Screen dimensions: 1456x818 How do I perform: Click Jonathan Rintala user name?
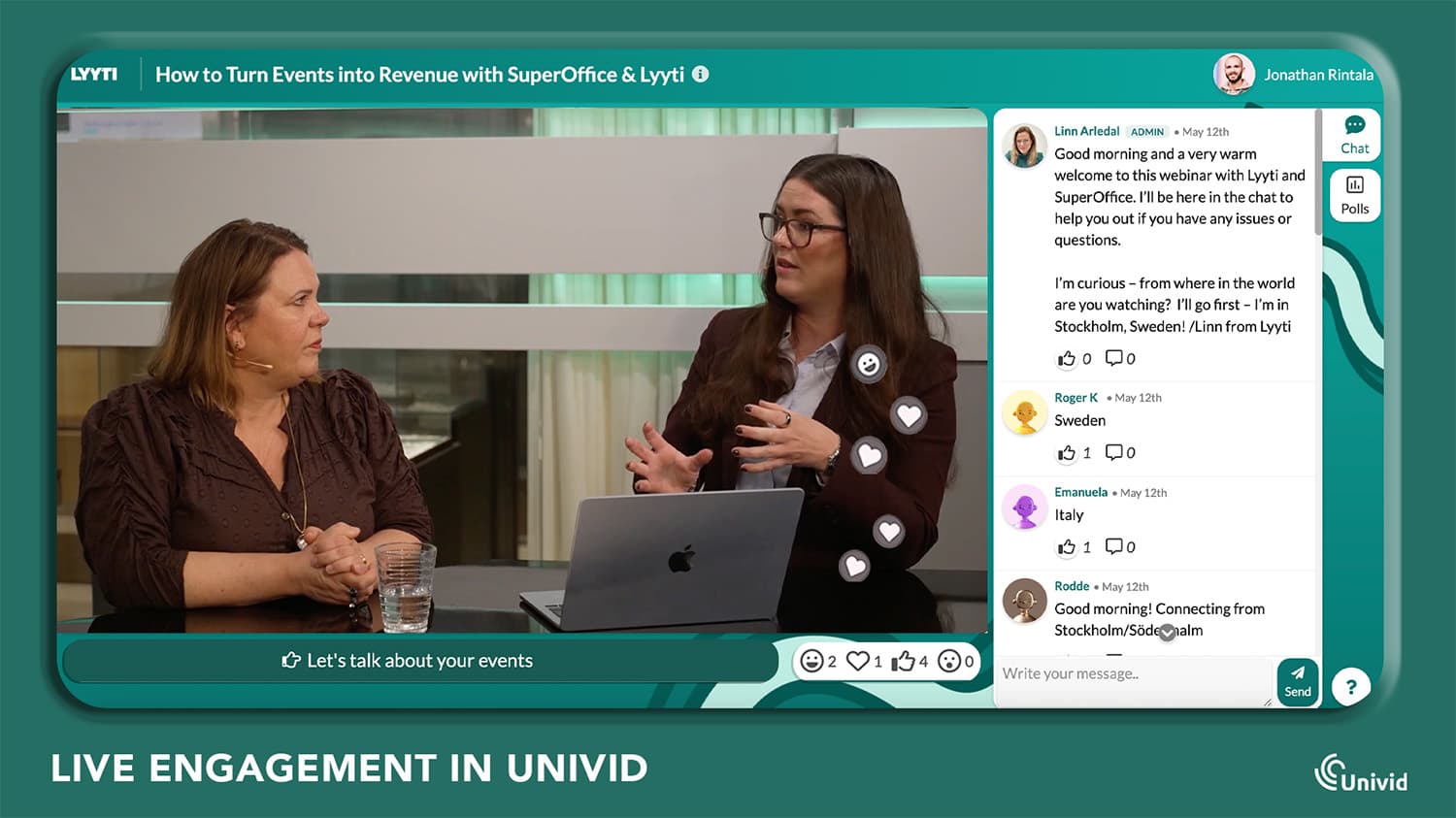[x=1318, y=75]
